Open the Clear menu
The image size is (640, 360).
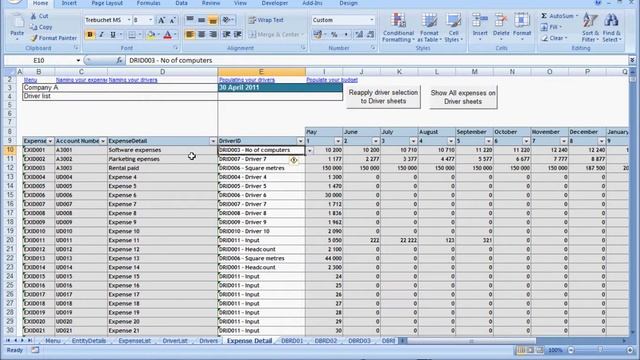pos(554,38)
